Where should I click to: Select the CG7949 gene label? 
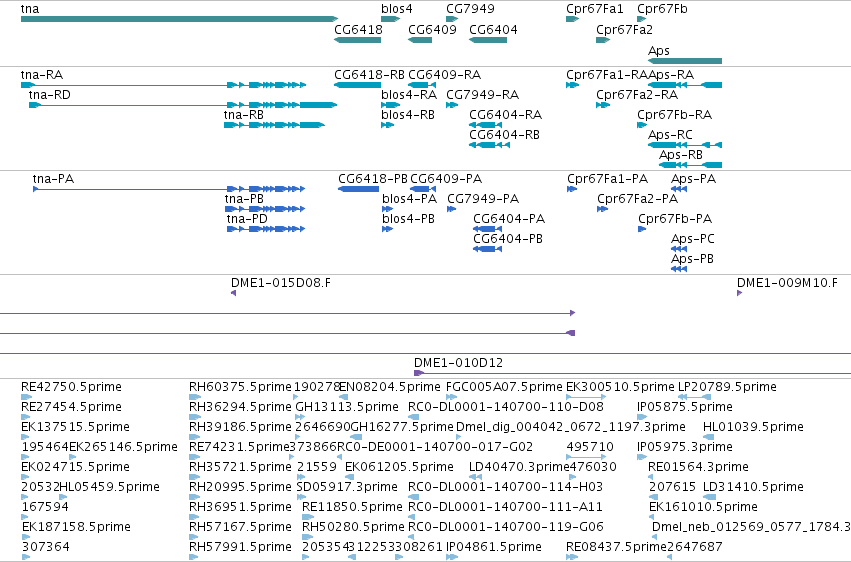coord(471,9)
